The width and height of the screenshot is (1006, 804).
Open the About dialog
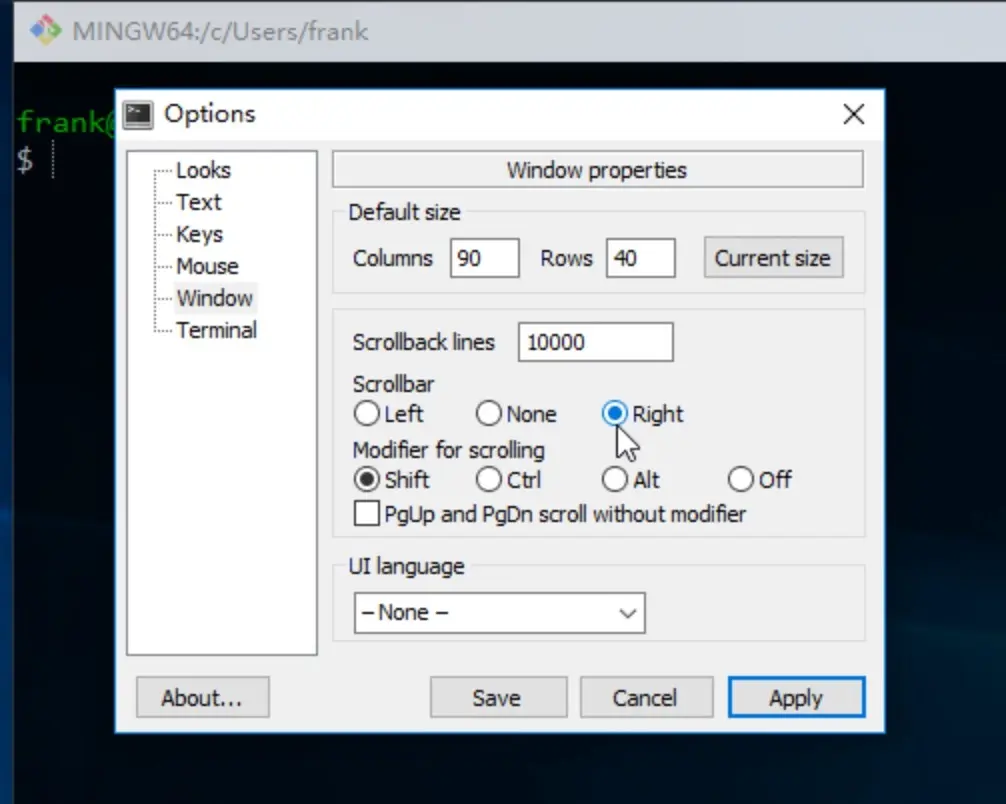202,698
